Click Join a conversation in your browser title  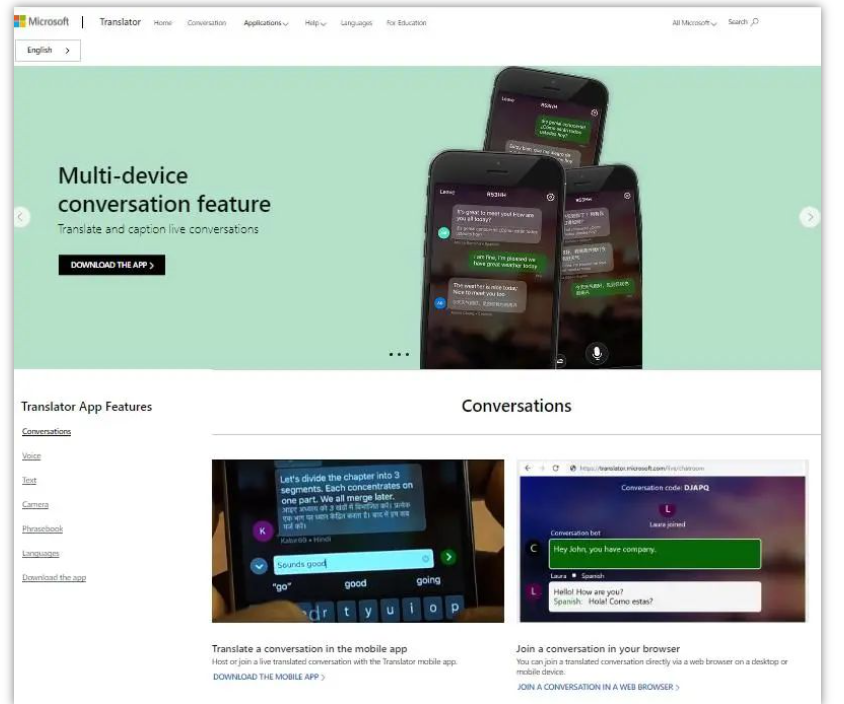pos(598,649)
